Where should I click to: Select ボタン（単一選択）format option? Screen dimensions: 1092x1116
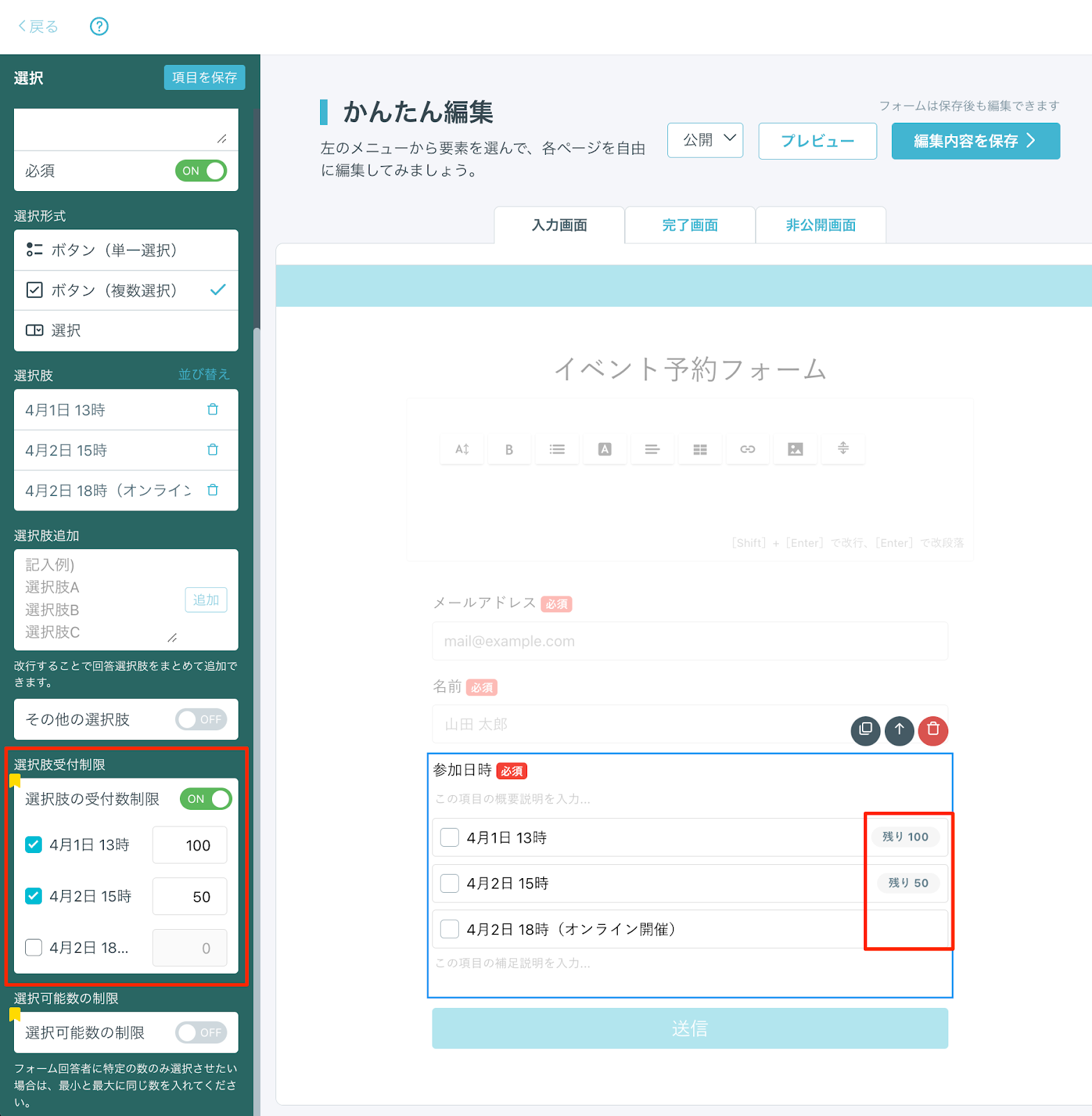[x=126, y=250]
